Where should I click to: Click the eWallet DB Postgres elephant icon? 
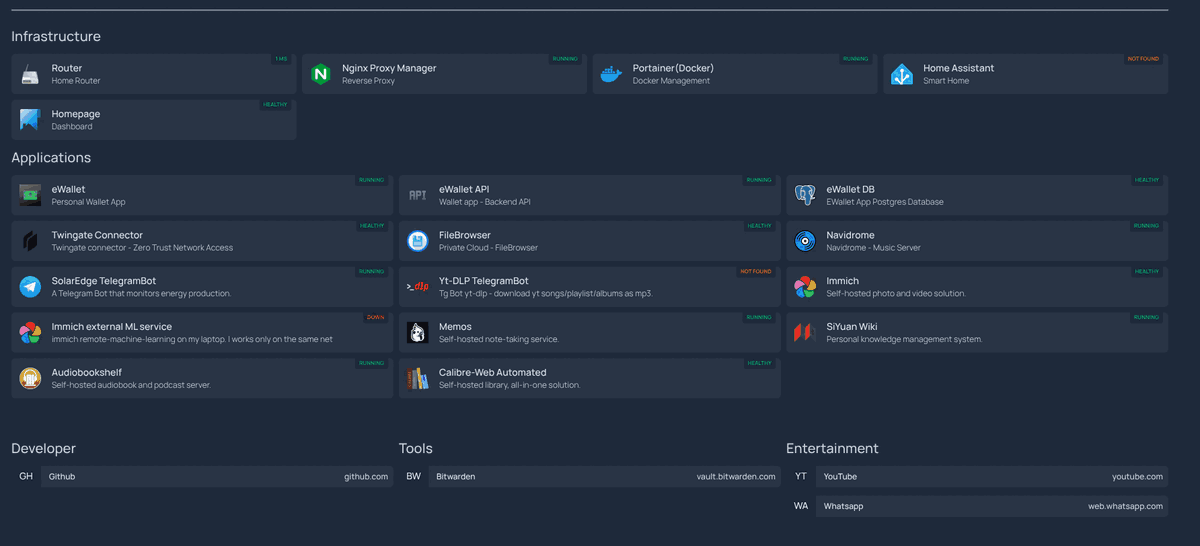(x=805, y=195)
